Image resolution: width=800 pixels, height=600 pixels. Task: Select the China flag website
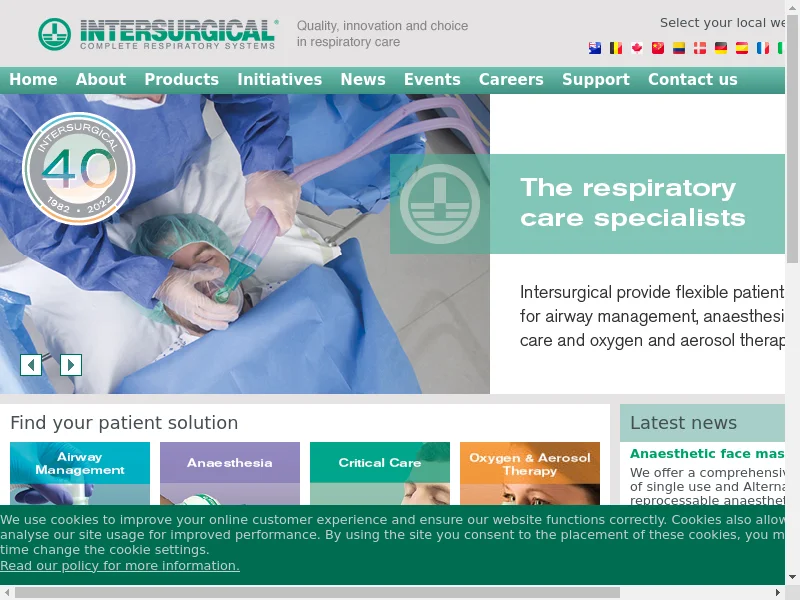pyautogui.click(x=658, y=48)
